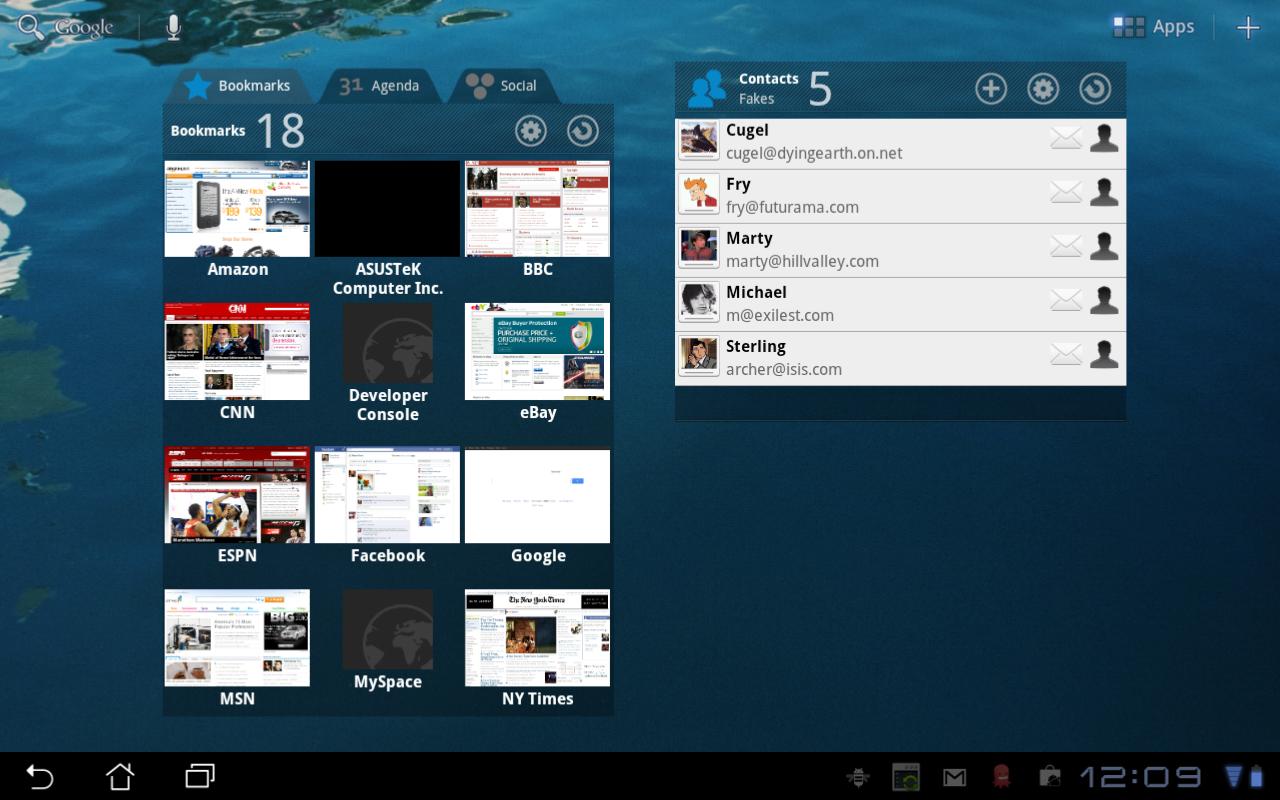Screen dimensions: 1280x800
Task: Email Marty using envelope icon
Action: pyautogui.click(x=1066, y=246)
